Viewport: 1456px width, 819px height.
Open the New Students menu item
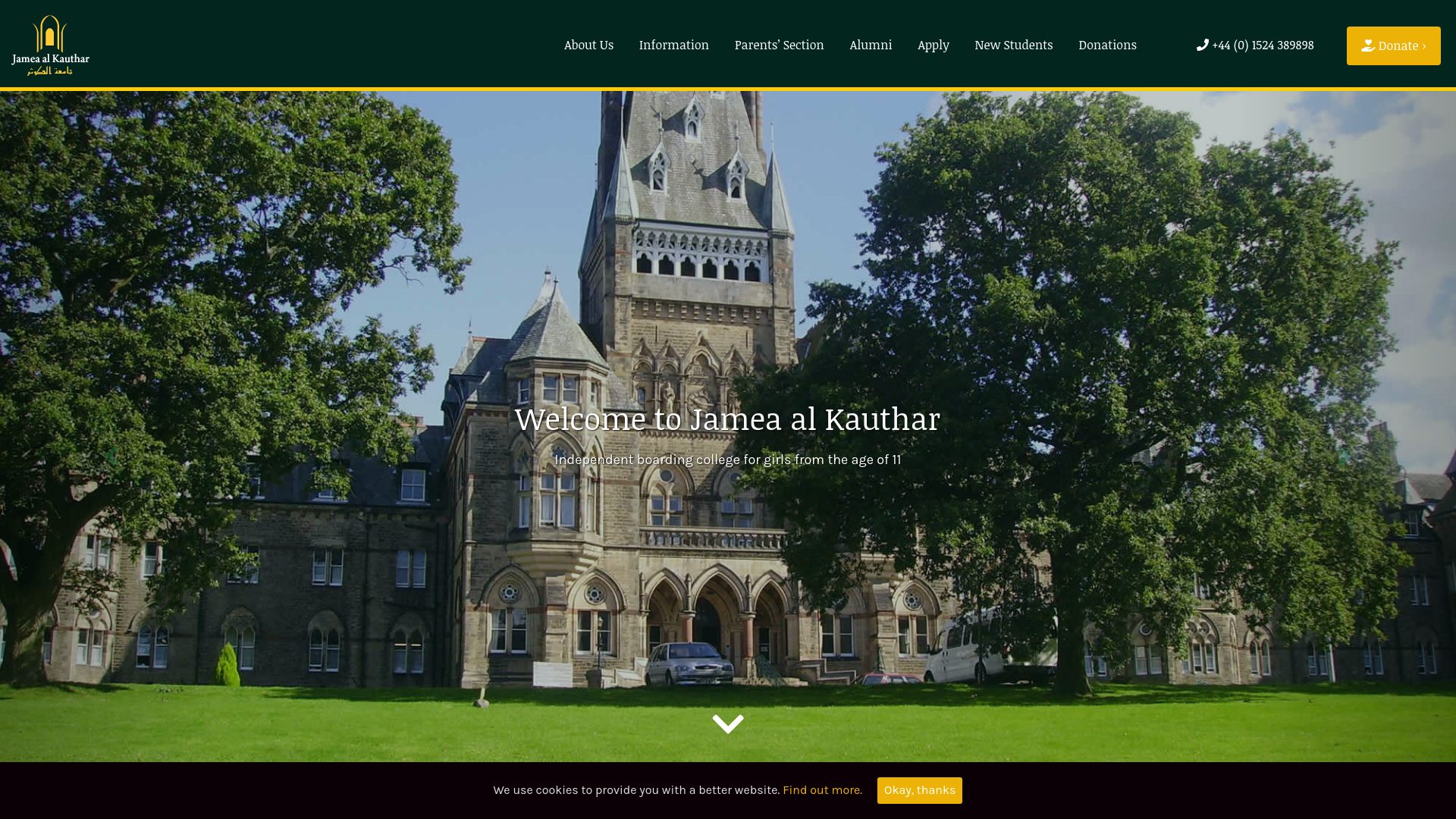click(x=1013, y=45)
